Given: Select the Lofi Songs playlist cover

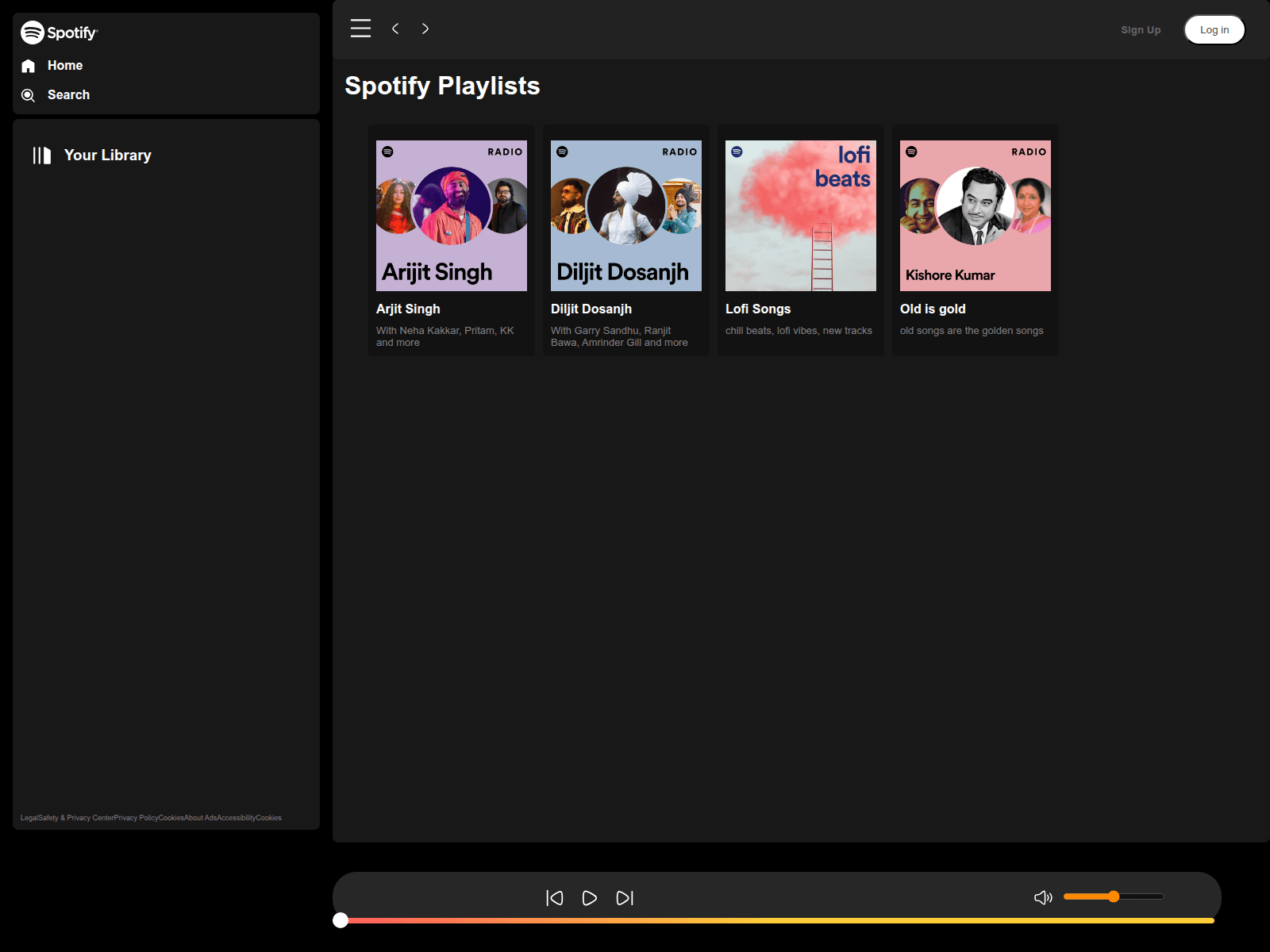Looking at the screenshot, I should pyautogui.click(x=800, y=215).
